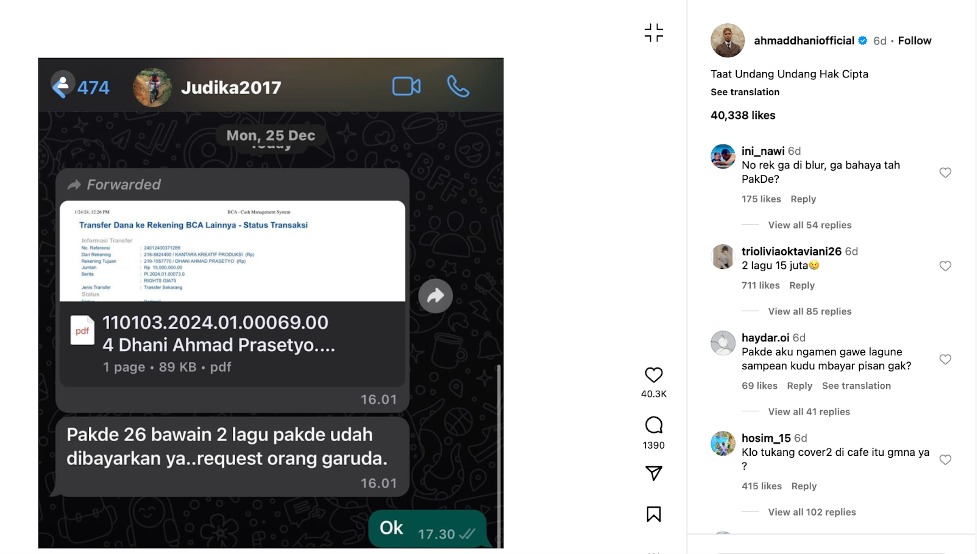Save post with bookmark icon
This screenshot has width=977, height=554.
point(654,514)
